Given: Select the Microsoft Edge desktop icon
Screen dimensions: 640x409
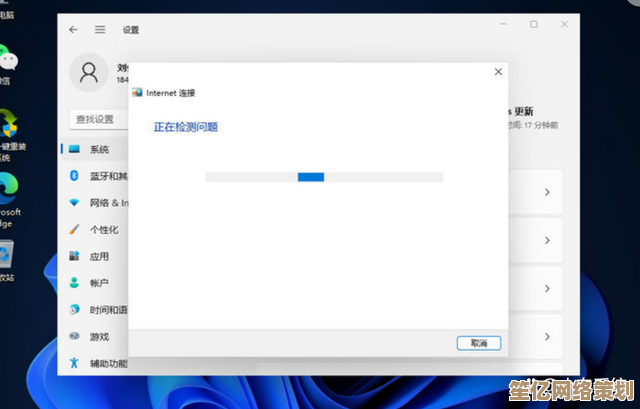Looking at the screenshot, I should (x=9, y=186).
